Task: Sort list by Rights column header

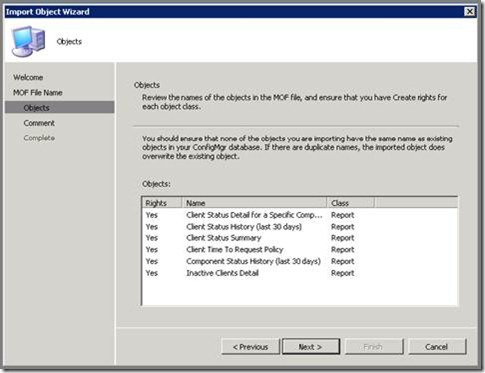Action: pos(162,203)
